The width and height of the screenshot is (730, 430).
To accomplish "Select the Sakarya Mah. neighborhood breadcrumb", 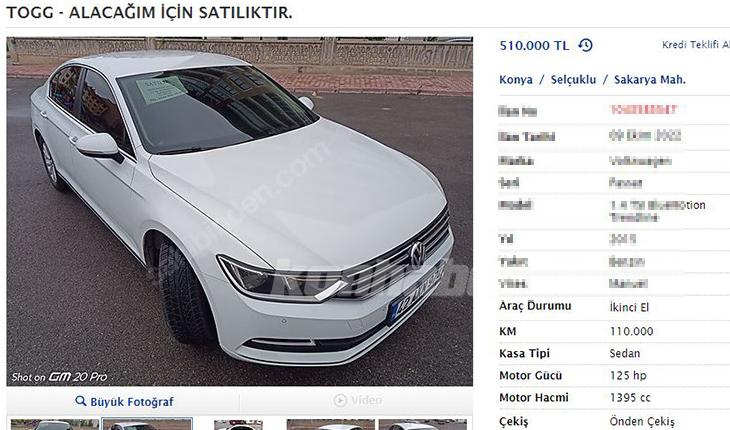I will [x=650, y=80].
